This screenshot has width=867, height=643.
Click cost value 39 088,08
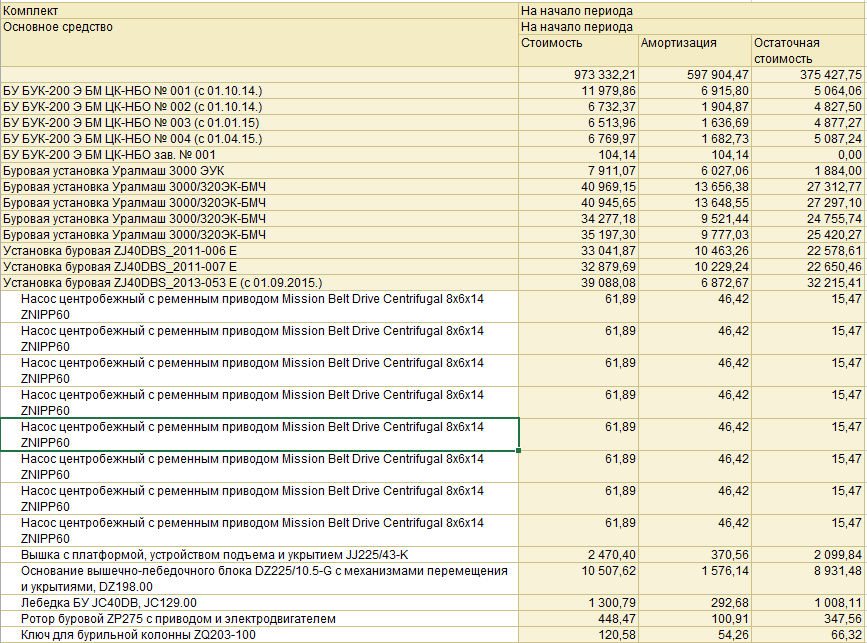578,283
